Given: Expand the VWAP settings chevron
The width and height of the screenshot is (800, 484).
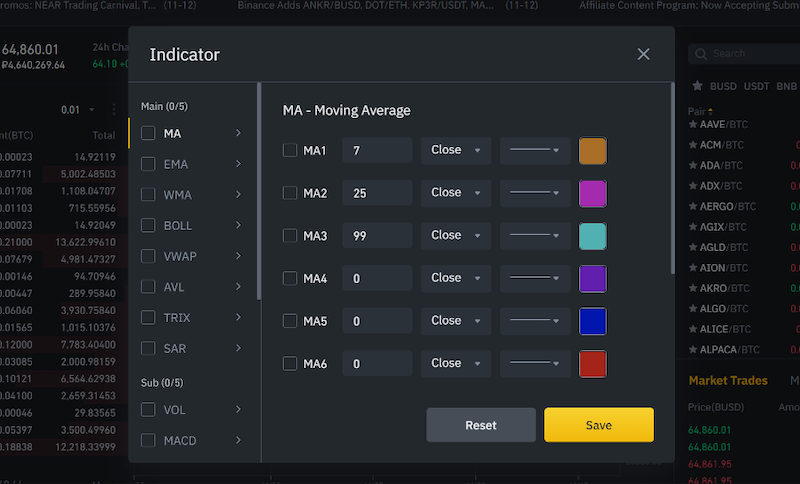Looking at the screenshot, I should click(238, 256).
